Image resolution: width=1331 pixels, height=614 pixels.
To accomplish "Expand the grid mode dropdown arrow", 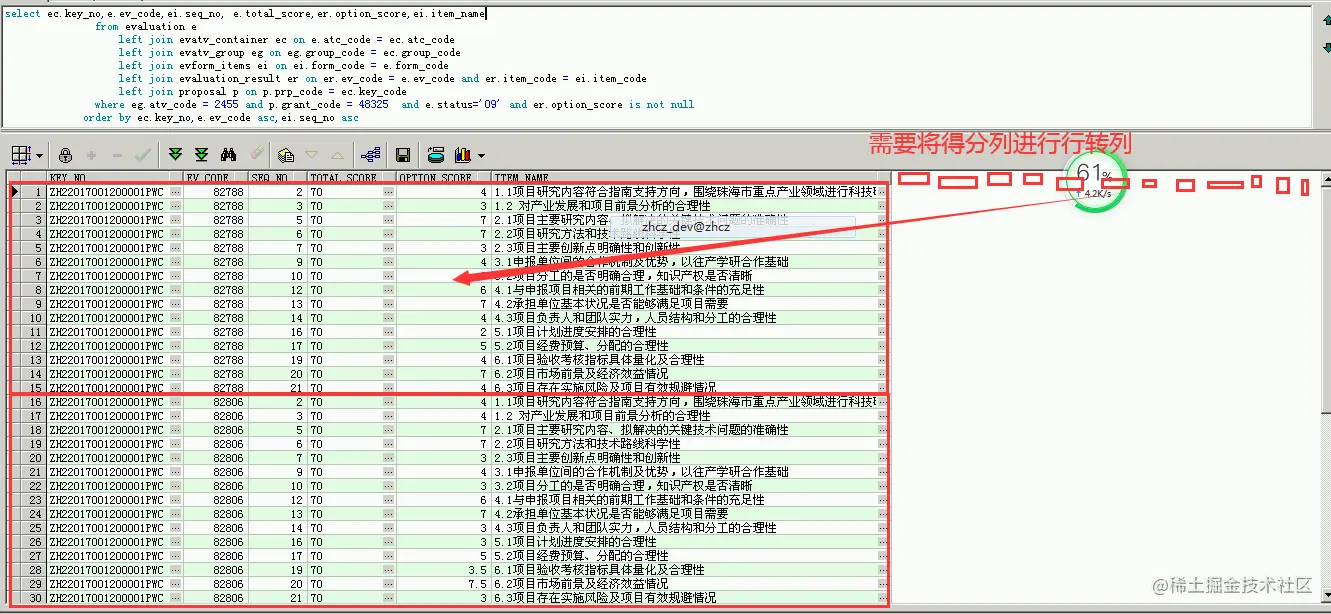I will coord(40,156).
